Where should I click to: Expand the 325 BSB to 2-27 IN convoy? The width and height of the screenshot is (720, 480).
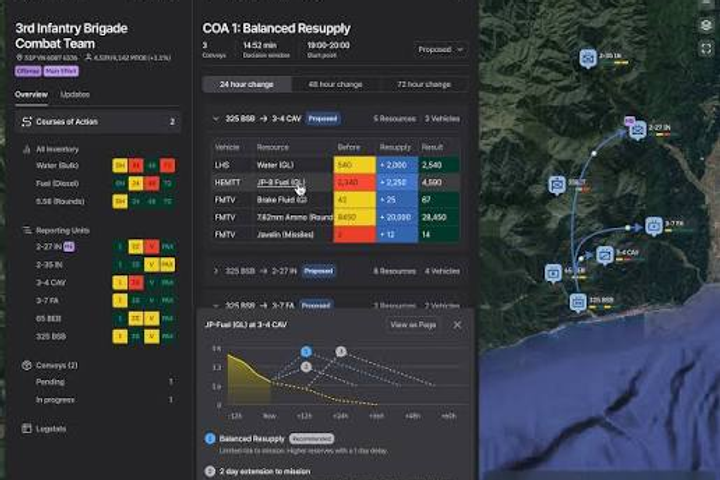click(216, 271)
